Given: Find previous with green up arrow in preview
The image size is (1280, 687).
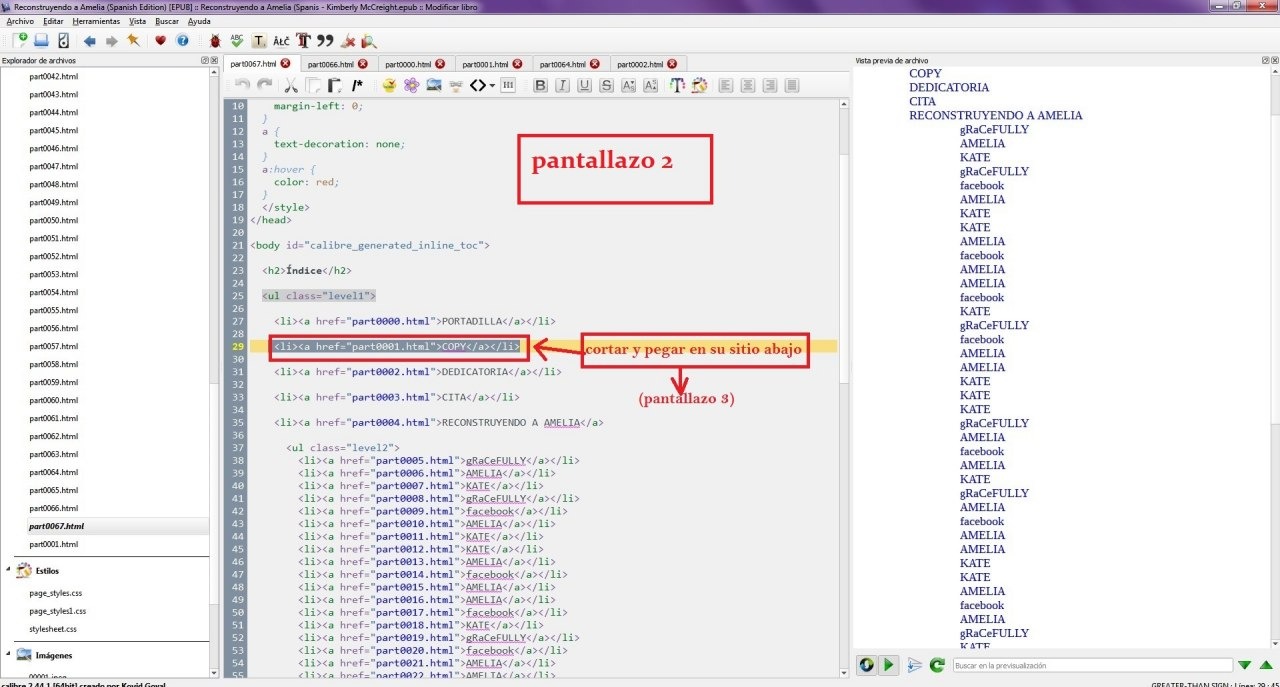Looking at the screenshot, I should click(x=1266, y=665).
